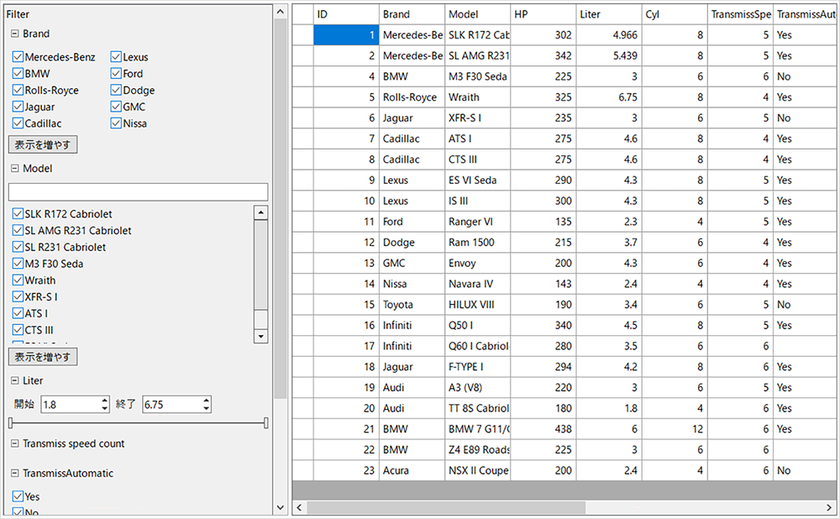Click the right handle of Liter range slider
This screenshot has height=519, width=840.
pos(266,423)
